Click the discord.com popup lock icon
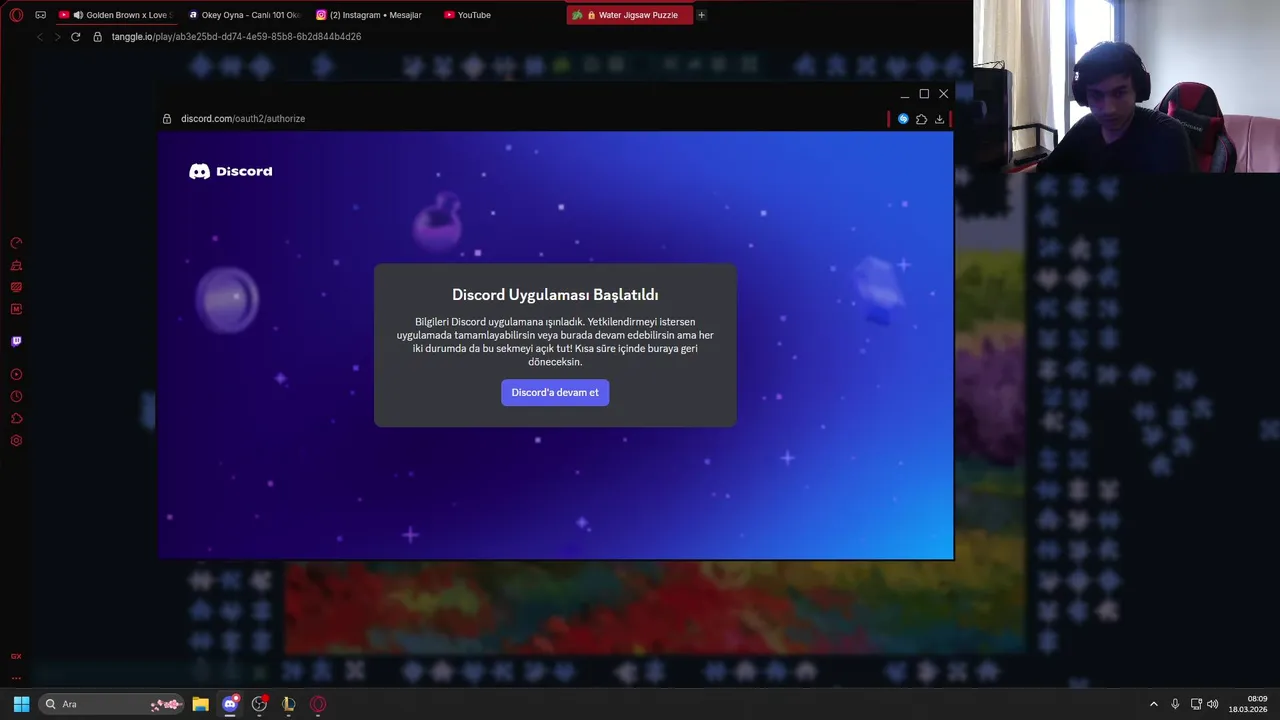This screenshot has height=720, width=1280. (x=167, y=119)
